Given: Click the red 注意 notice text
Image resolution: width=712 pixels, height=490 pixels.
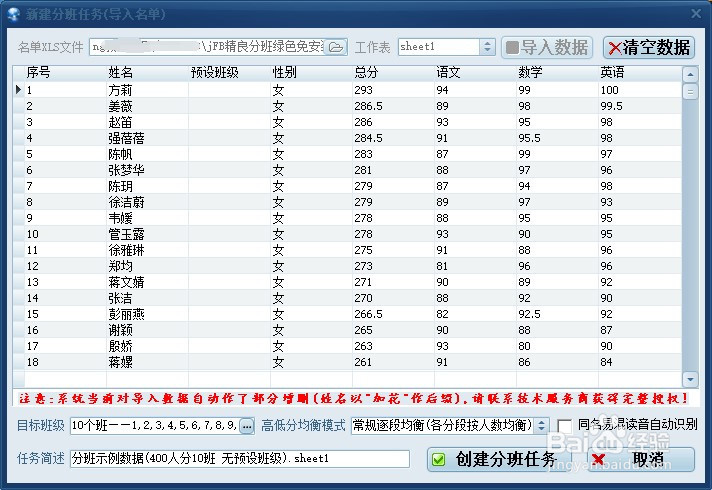Looking at the screenshot, I should pyautogui.click(x=354, y=399).
